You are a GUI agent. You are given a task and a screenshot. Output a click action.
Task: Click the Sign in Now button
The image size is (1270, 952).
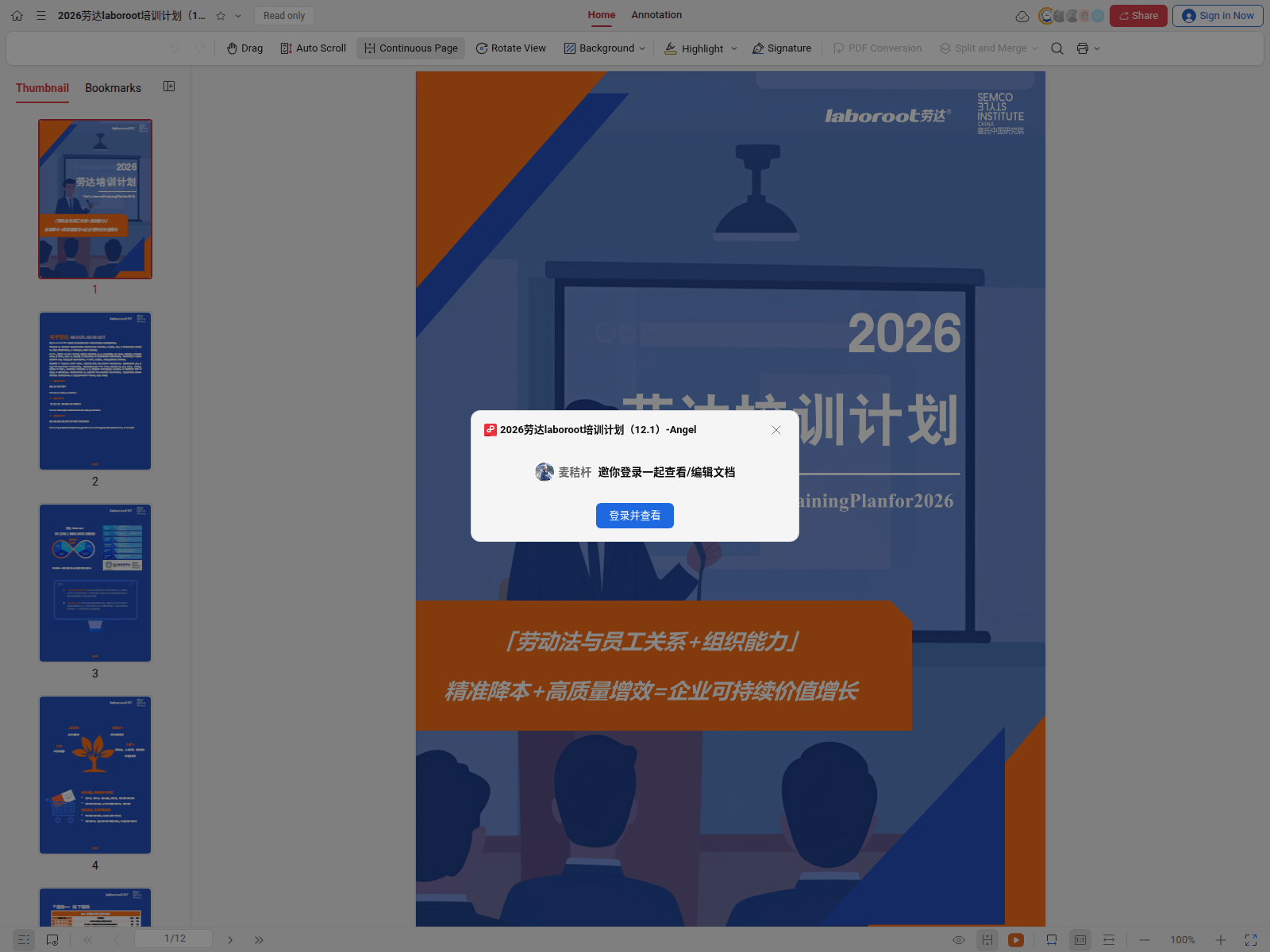pyautogui.click(x=1218, y=16)
